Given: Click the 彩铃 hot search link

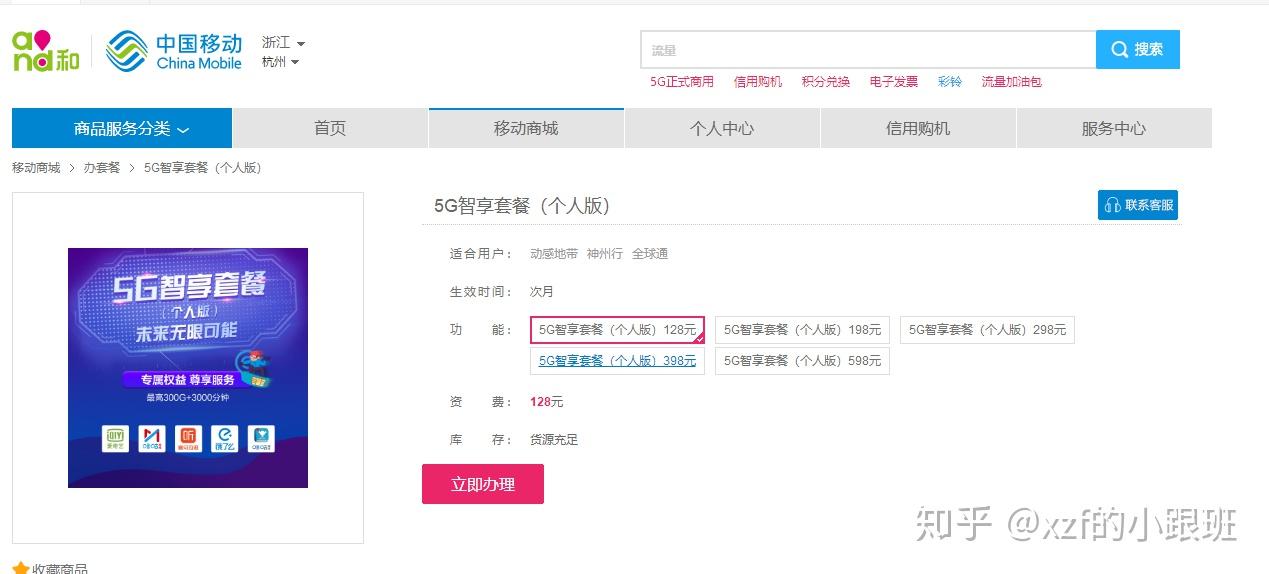Looking at the screenshot, I should tap(950, 82).
